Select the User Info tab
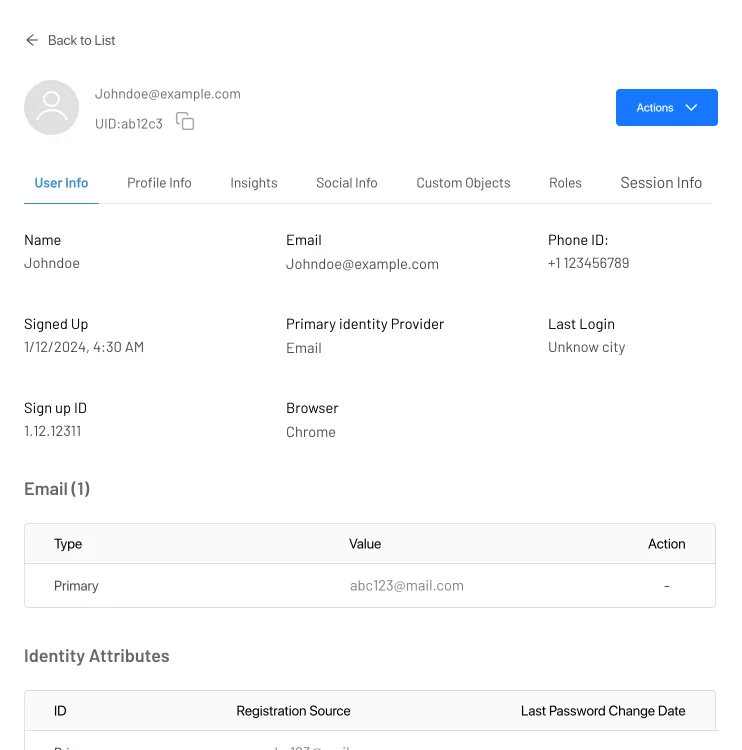The width and height of the screenshot is (742, 750). coord(61,183)
